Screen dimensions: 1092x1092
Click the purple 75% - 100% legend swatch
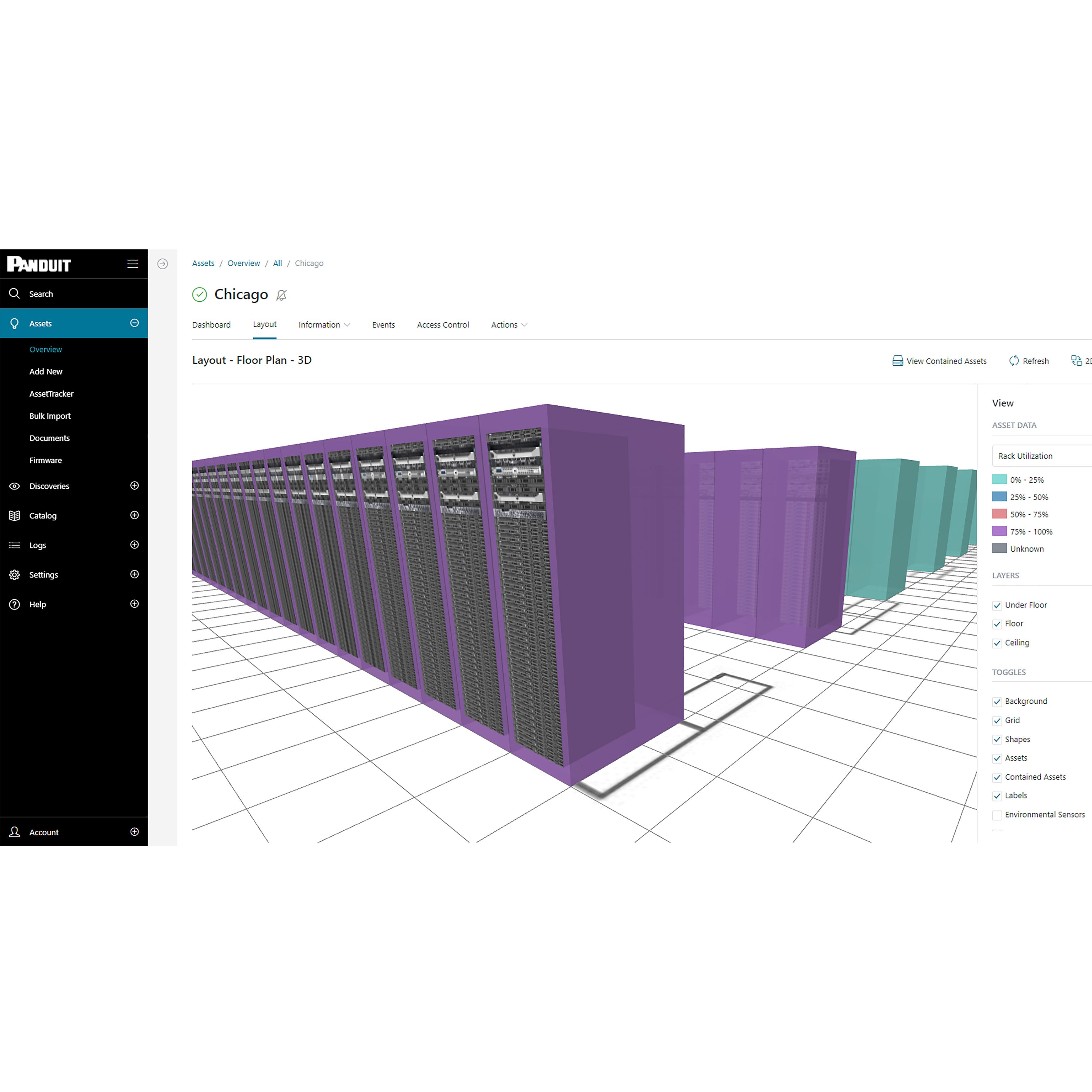point(999,531)
